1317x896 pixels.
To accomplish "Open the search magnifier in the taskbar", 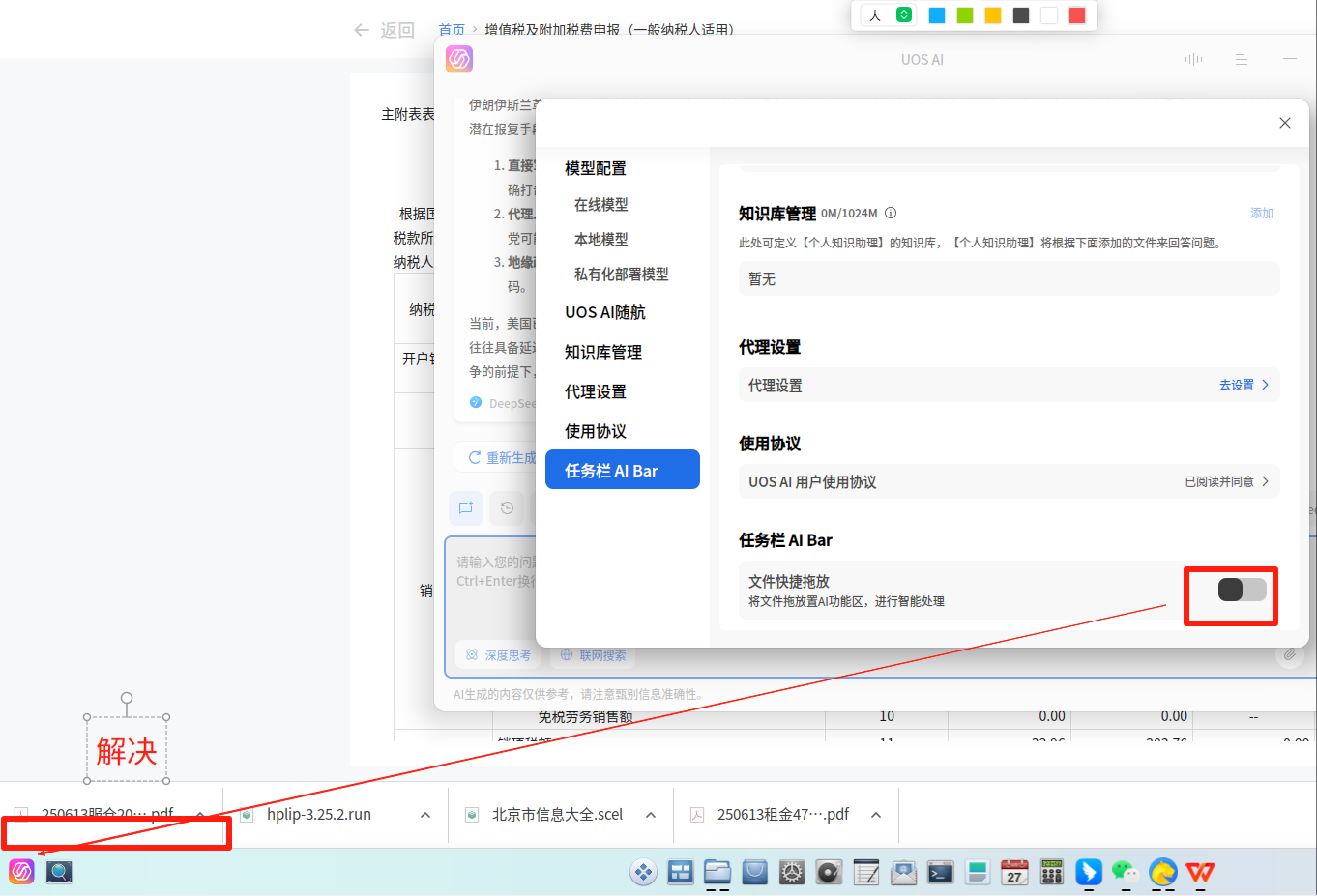I will click(x=59, y=872).
